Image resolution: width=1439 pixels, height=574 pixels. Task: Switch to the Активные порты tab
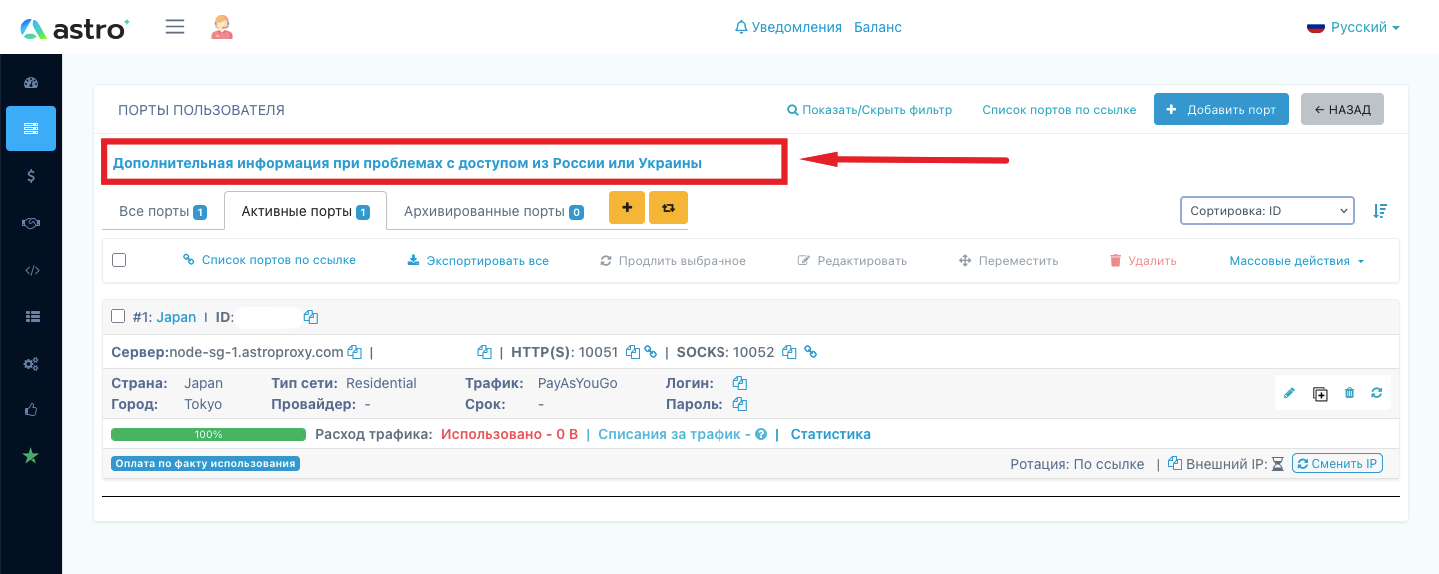tap(305, 212)
